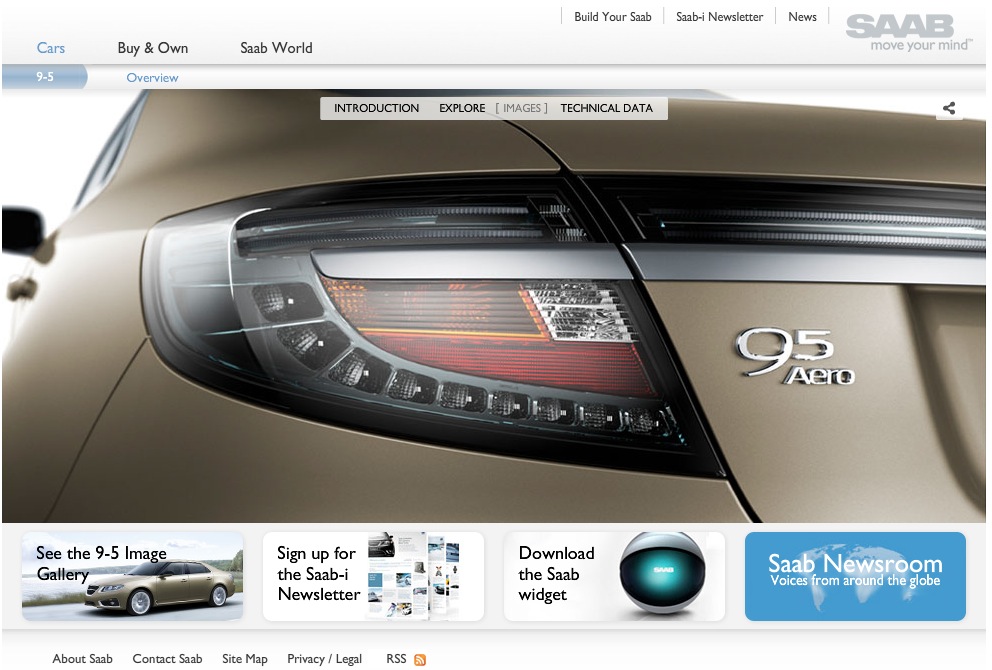The width and height of the screenshot is (992, 670).
Task: Go to the Overview section
Action: [152, 78]
